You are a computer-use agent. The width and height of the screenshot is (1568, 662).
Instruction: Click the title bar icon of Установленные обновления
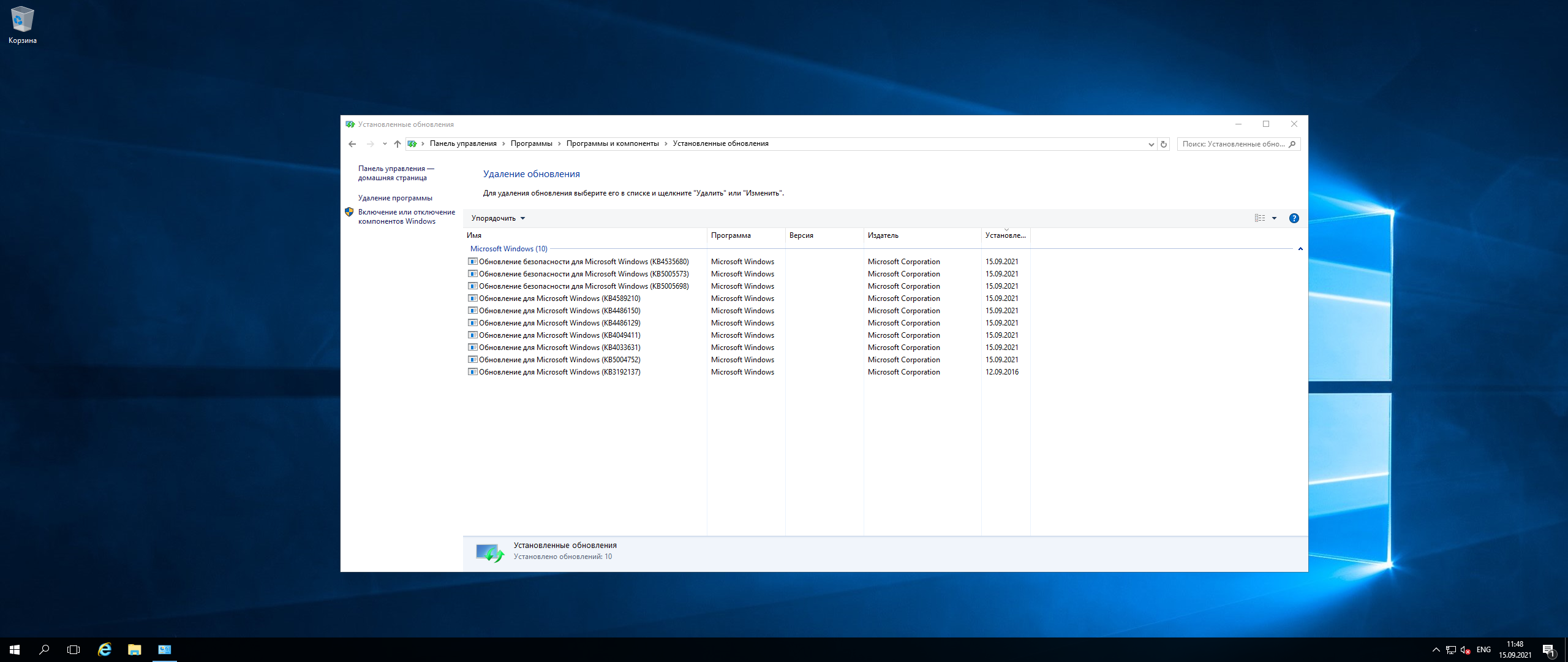pyautogui.click(x=350, y=124)
